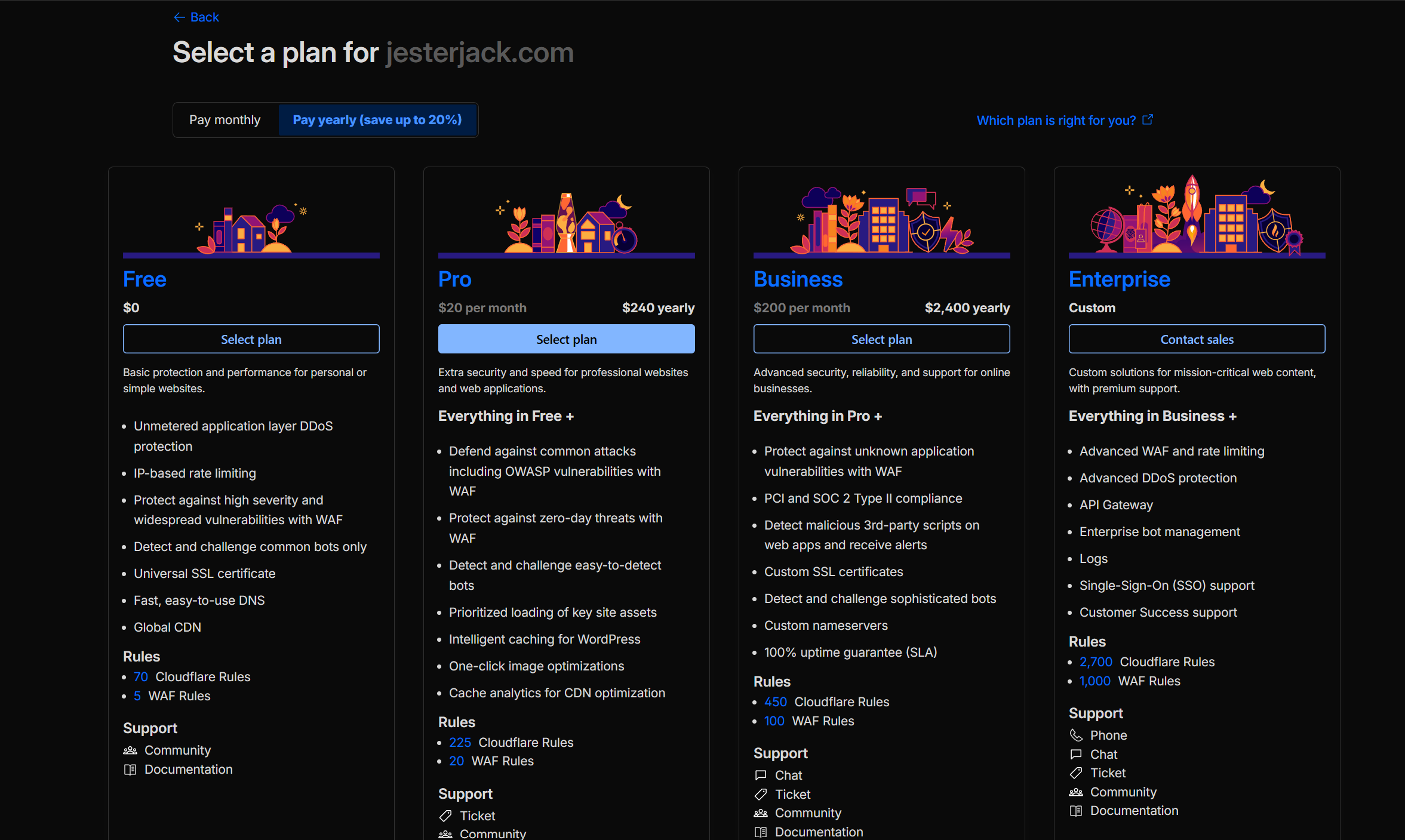Click the Enterprise plan illustration
Screen dimensions: 1405x840
[1197, 216]
